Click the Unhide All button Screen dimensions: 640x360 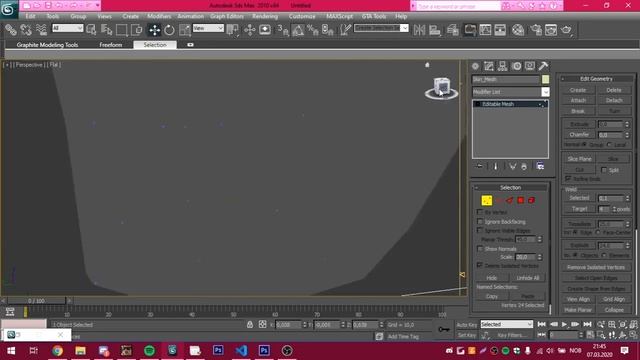point(528,278)
